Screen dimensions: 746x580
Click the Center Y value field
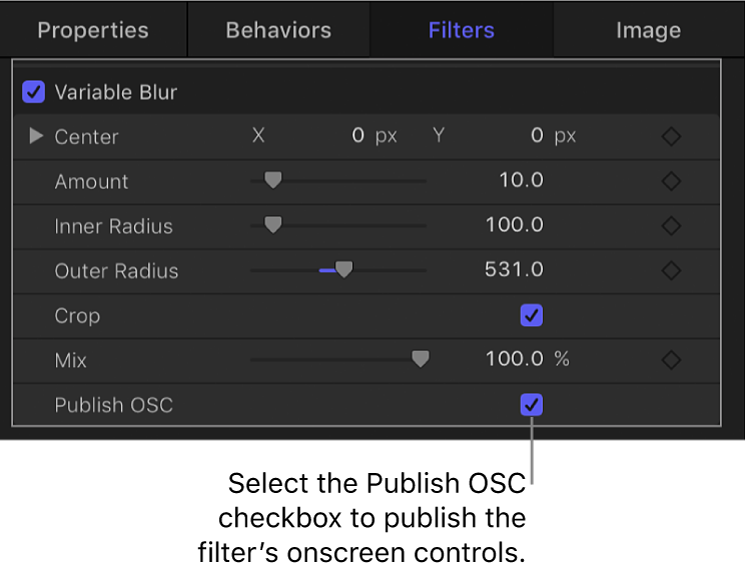[537, 136]
